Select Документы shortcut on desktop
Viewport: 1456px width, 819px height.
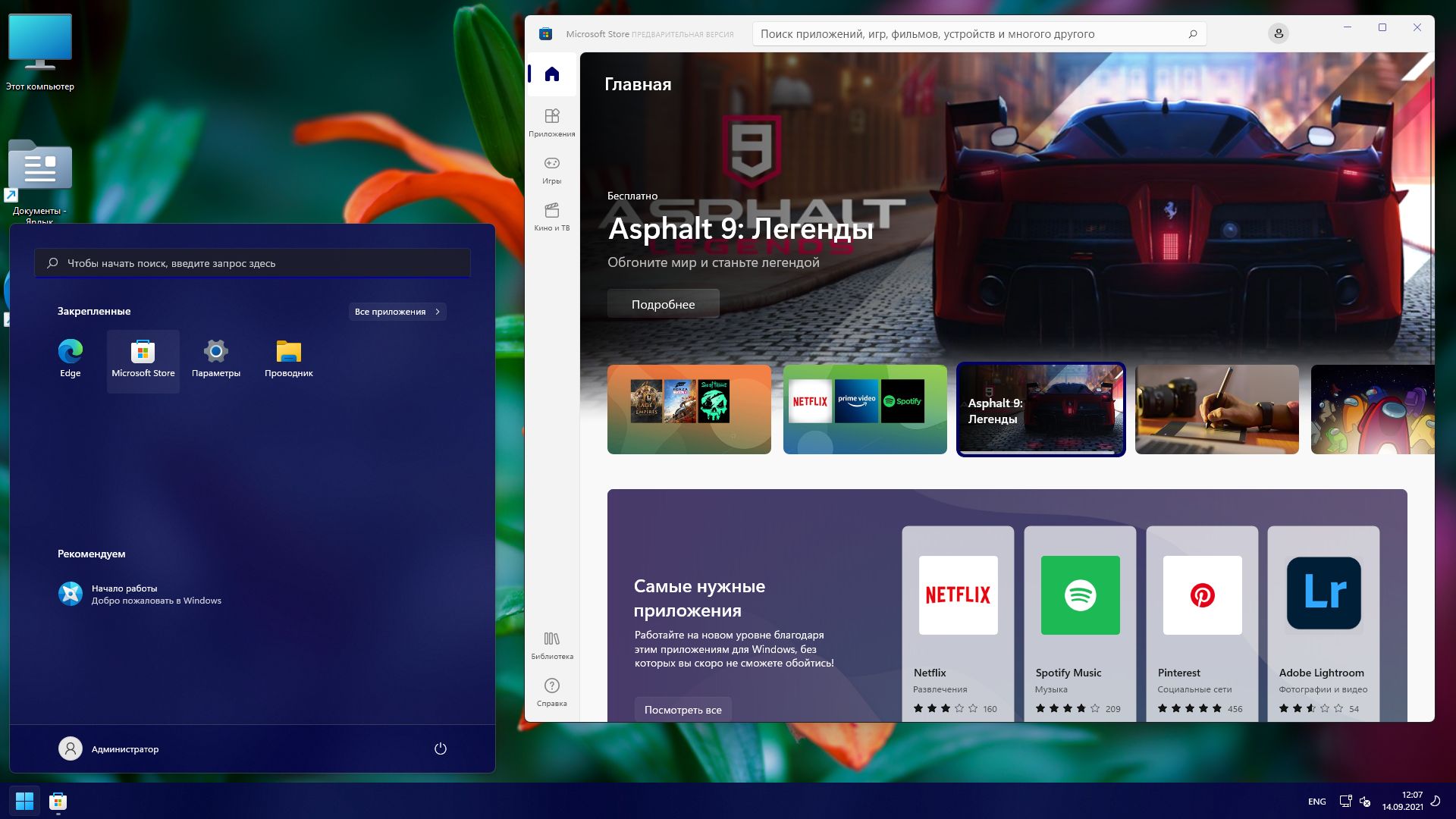coord(40,182)
